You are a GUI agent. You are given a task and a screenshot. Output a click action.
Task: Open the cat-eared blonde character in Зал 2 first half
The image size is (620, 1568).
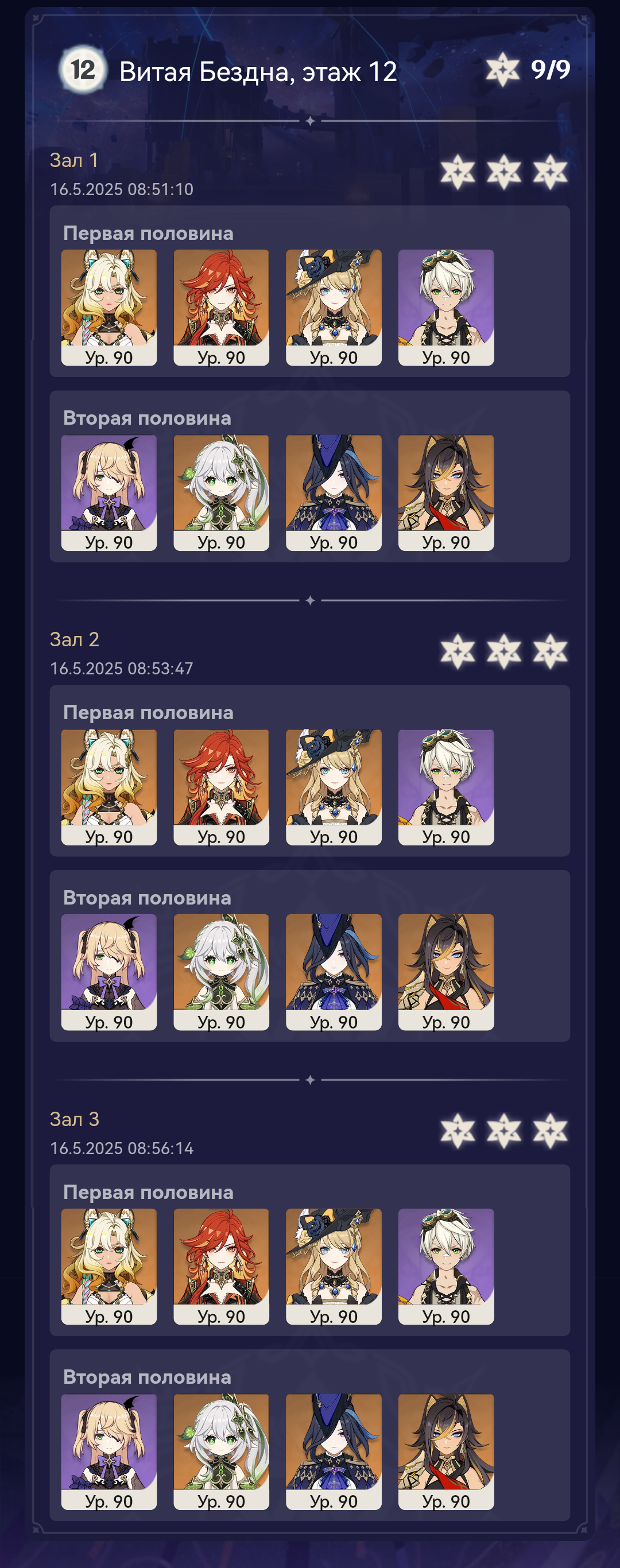click(109, 787)
